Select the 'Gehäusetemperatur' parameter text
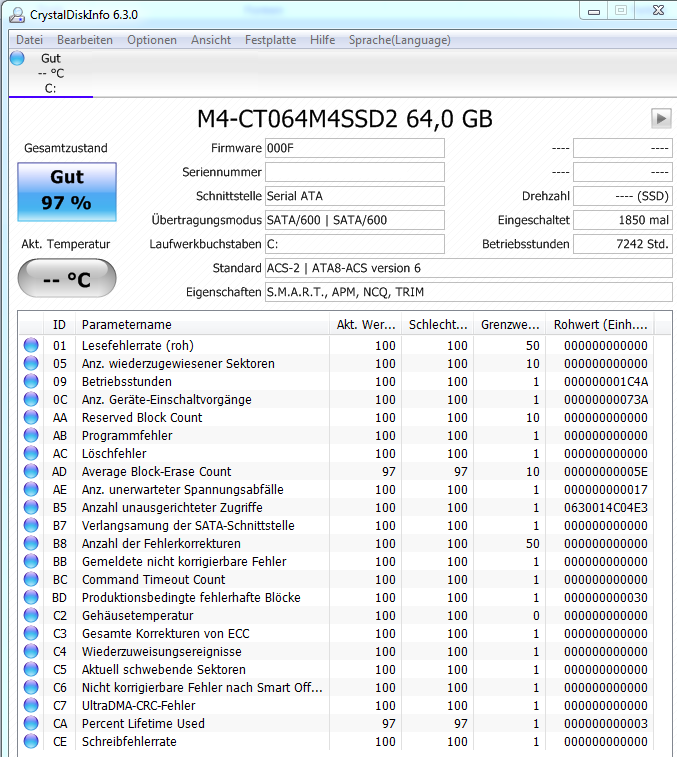Image resolution: width=677 pixels, height=757 pixels. pos(138,615)
